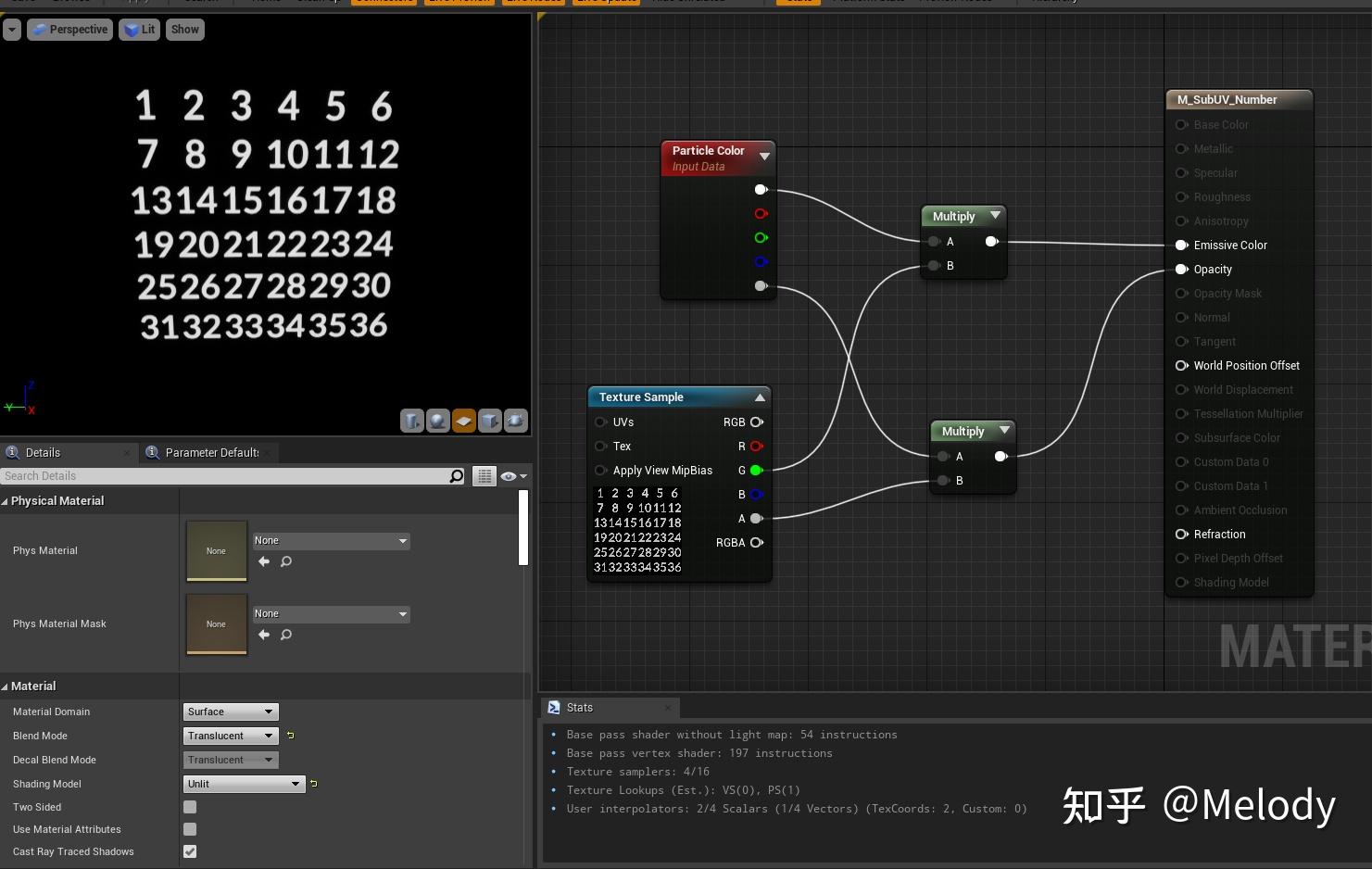Switch preview mesh to cylinder shape

tap(412, 421)
